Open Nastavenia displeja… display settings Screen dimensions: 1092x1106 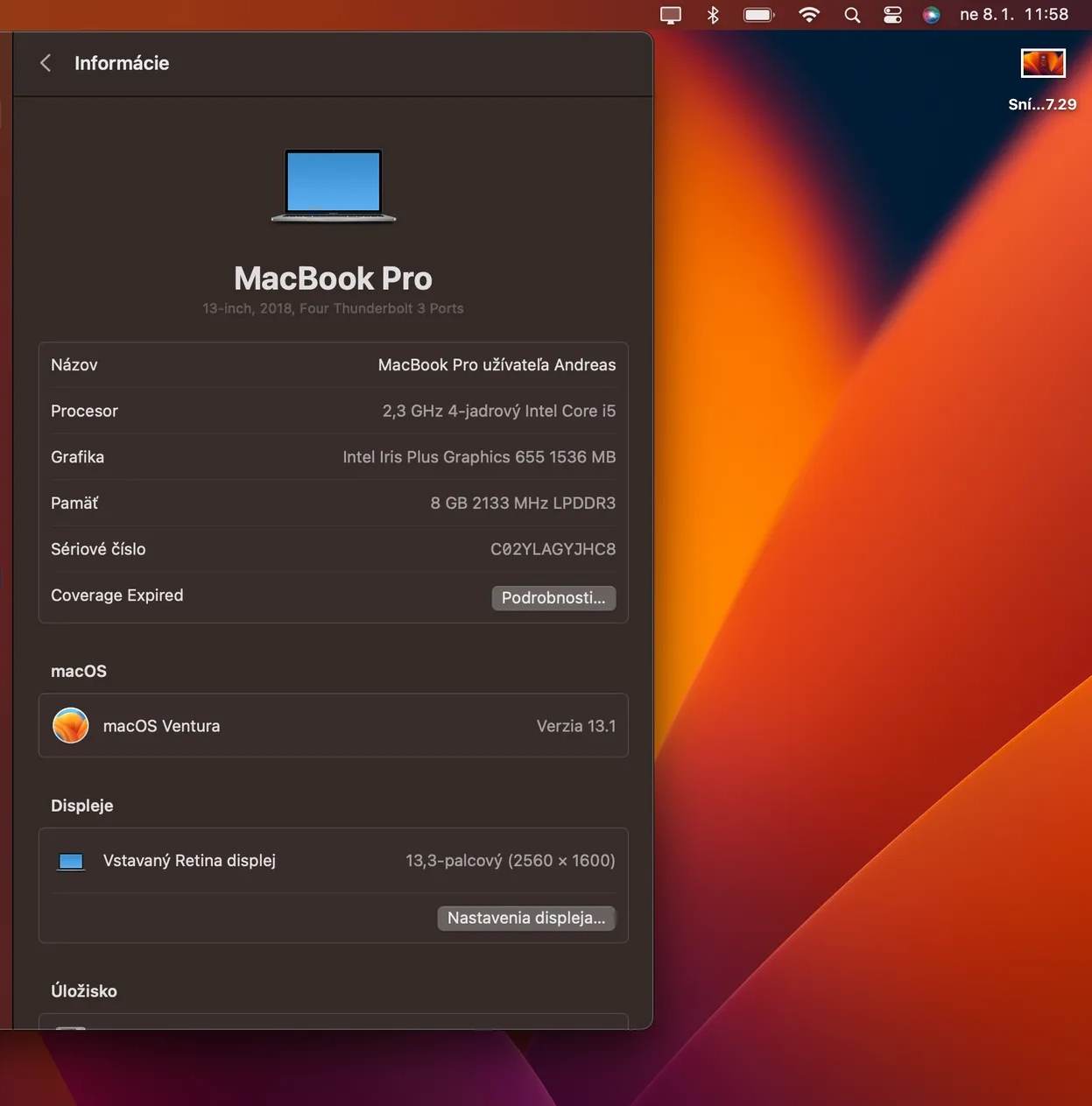pyautogui.click(x=526, y=918)
